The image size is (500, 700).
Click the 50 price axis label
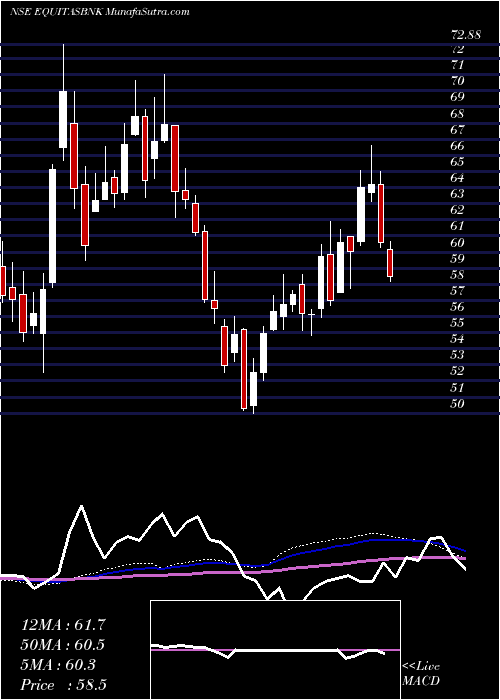tap(458, 404)
